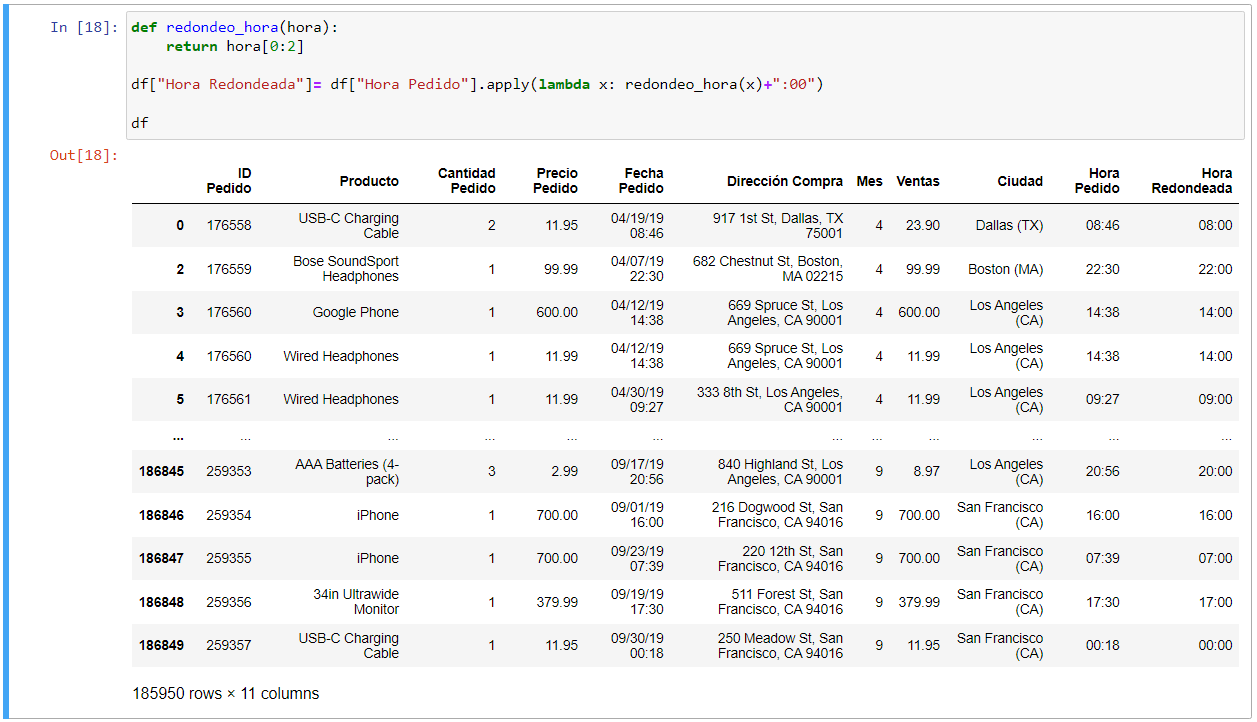This screenshot has height=722, width=1257.
Task: Click the Dallas (TX) city cell
Action: 1009,225
